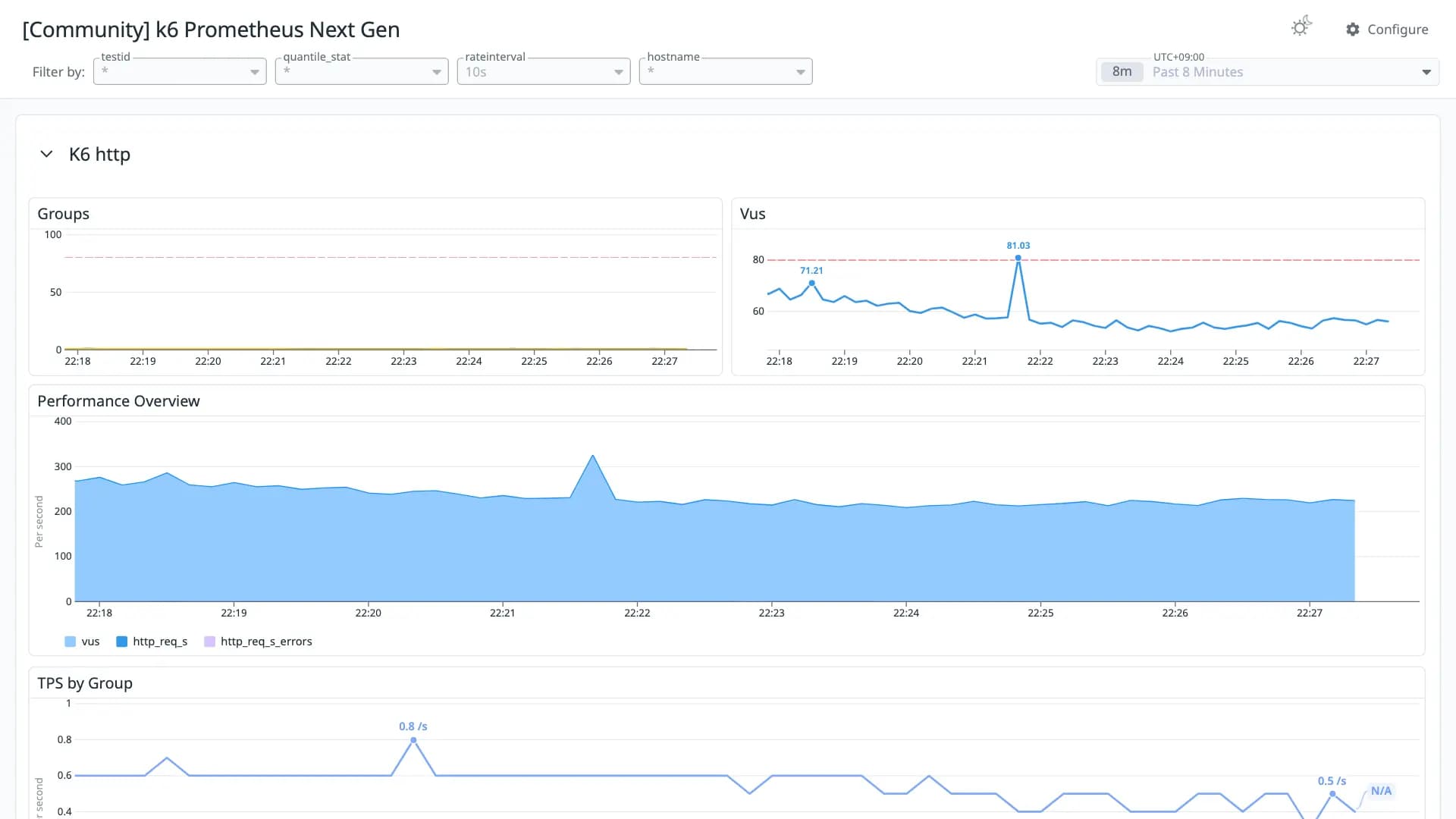The image size is (1456, 819).
Task: Toggle the http_req_s_errors legend swatch
Action: (x=209, y=642)
